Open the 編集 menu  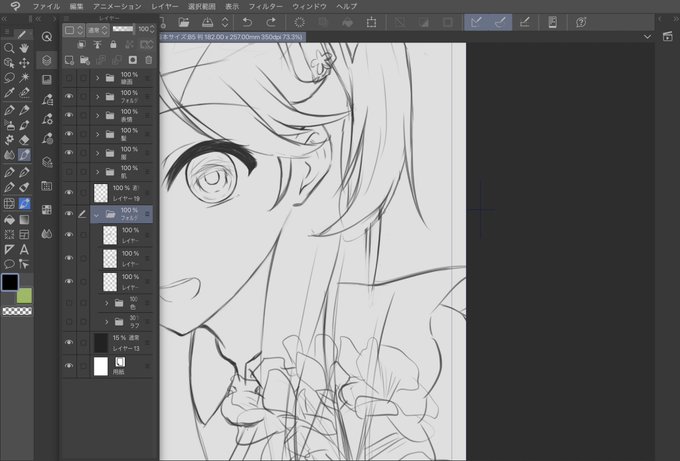click(x=76, y=7)
